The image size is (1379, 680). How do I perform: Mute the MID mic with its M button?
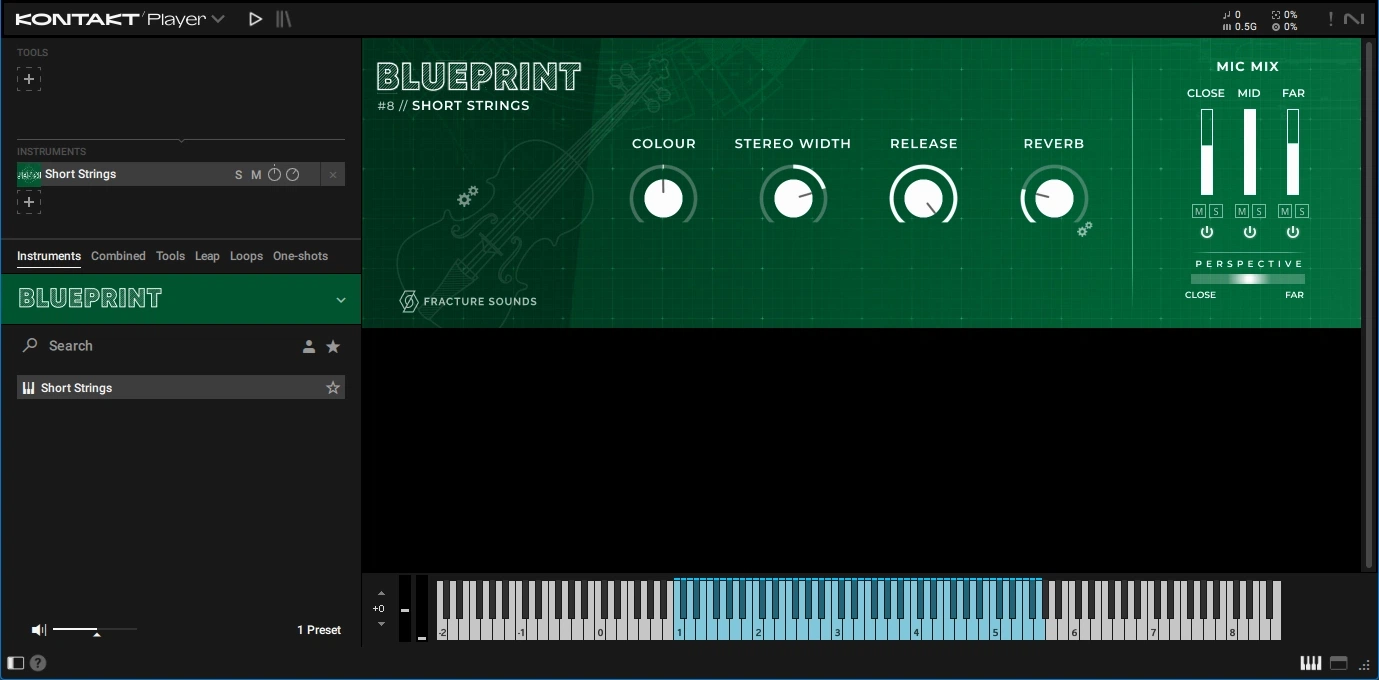click(1242, 211)
